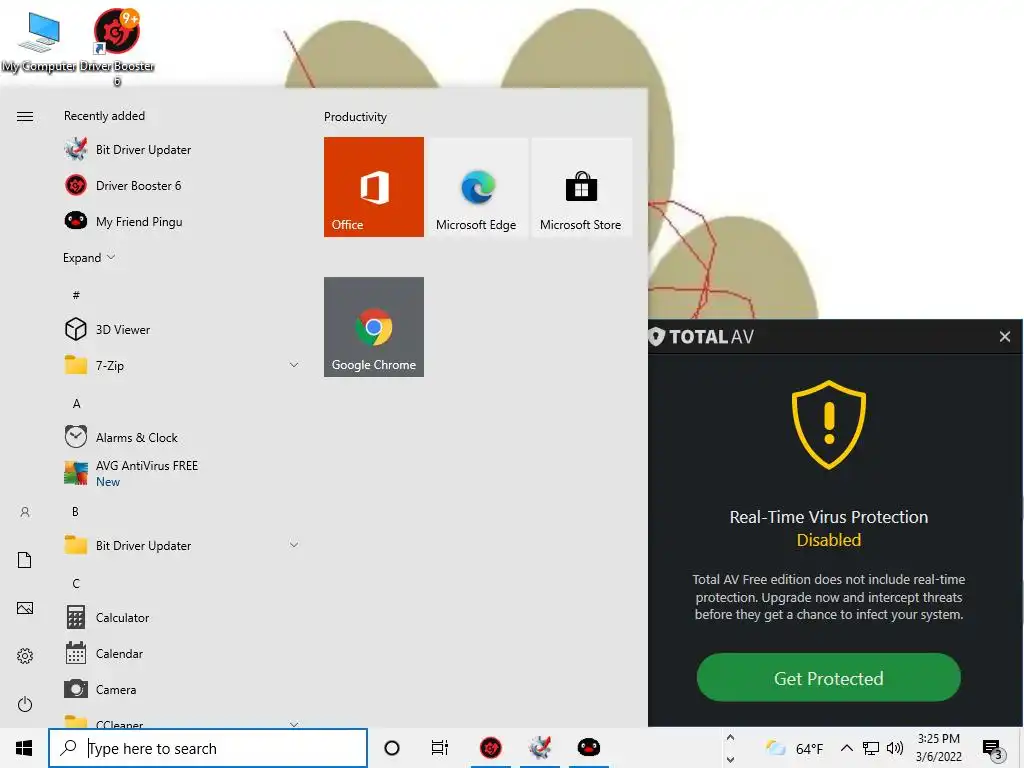Switch to Bit Driver Updater in taskbar
1024x768 pixels.
click(x=540, y=748)
